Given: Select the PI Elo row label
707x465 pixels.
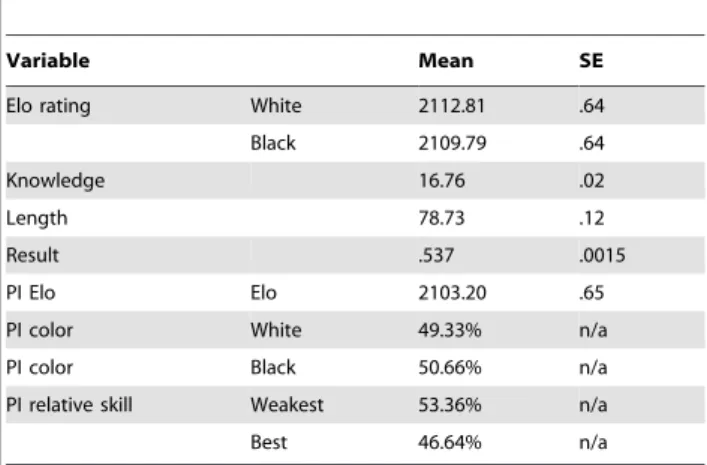Looking at the screenshot, I should (x=31, y=293).
